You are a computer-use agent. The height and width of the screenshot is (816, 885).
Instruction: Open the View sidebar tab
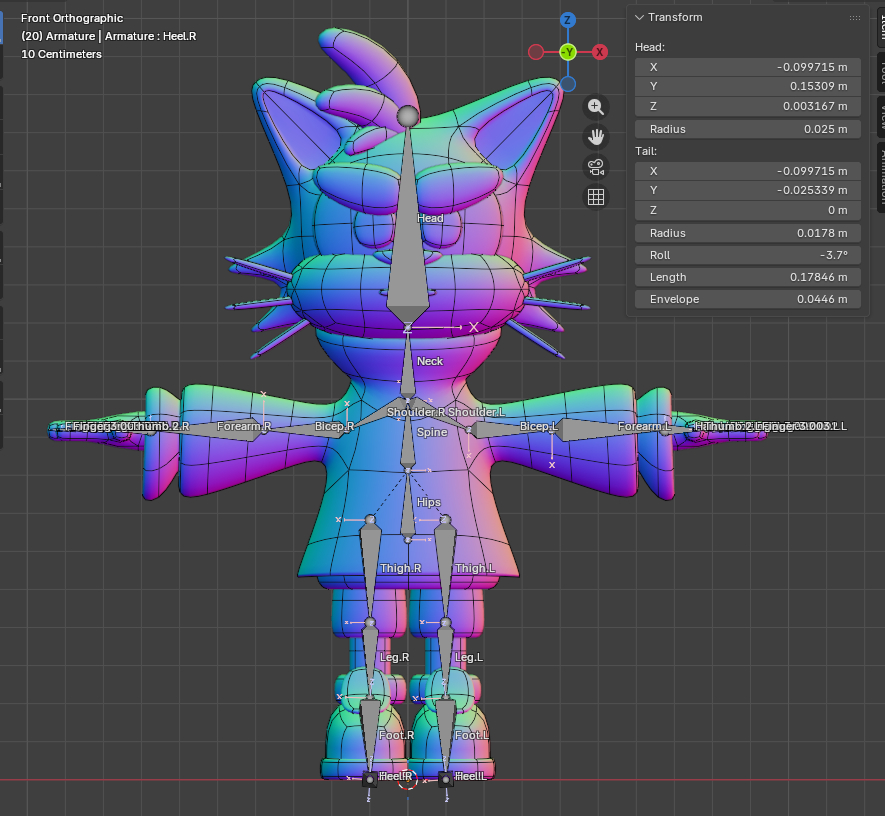(x=879, y=116)
